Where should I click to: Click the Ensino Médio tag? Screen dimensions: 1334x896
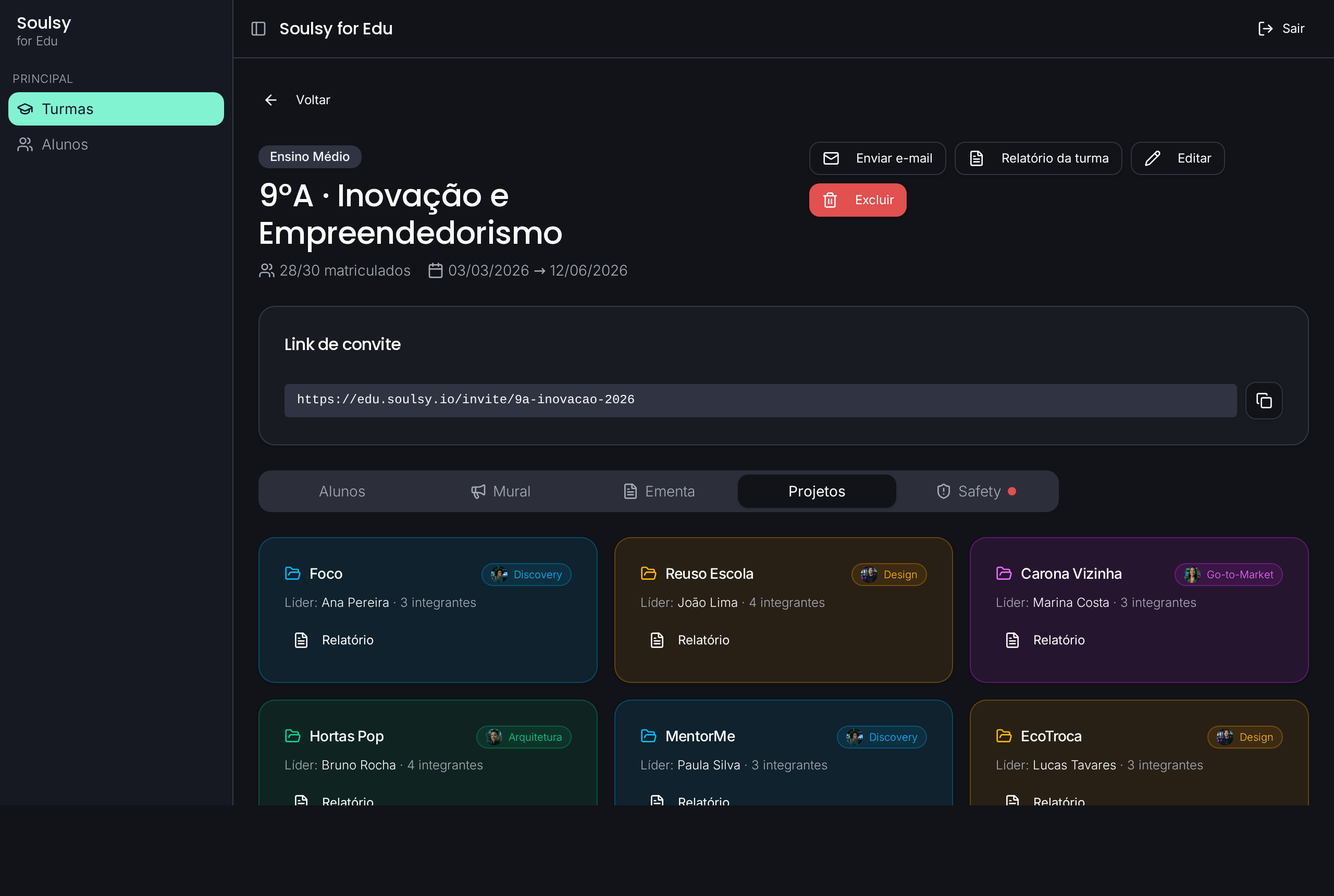pos(310,157)
